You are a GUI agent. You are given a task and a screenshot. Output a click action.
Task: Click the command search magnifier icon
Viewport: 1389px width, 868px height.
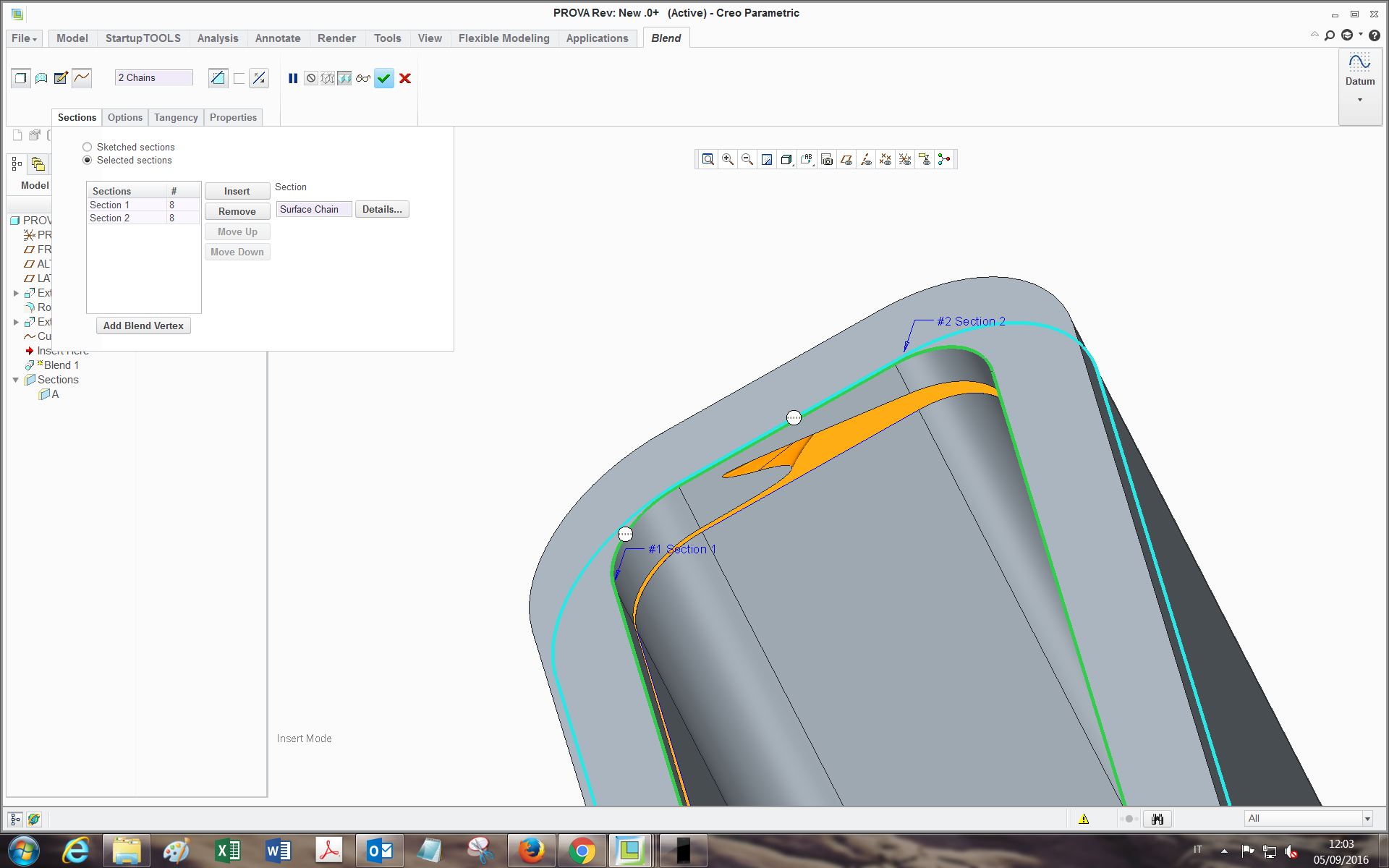tap(1330, 35)
